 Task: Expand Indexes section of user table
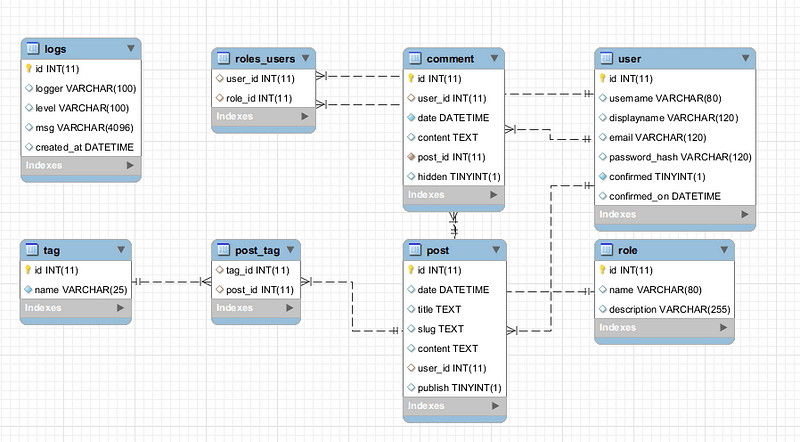pyautogui.click(x=745, y=214)
